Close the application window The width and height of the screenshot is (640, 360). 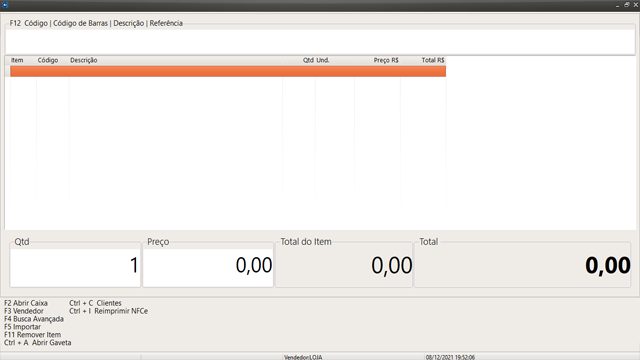coord(636,5)
